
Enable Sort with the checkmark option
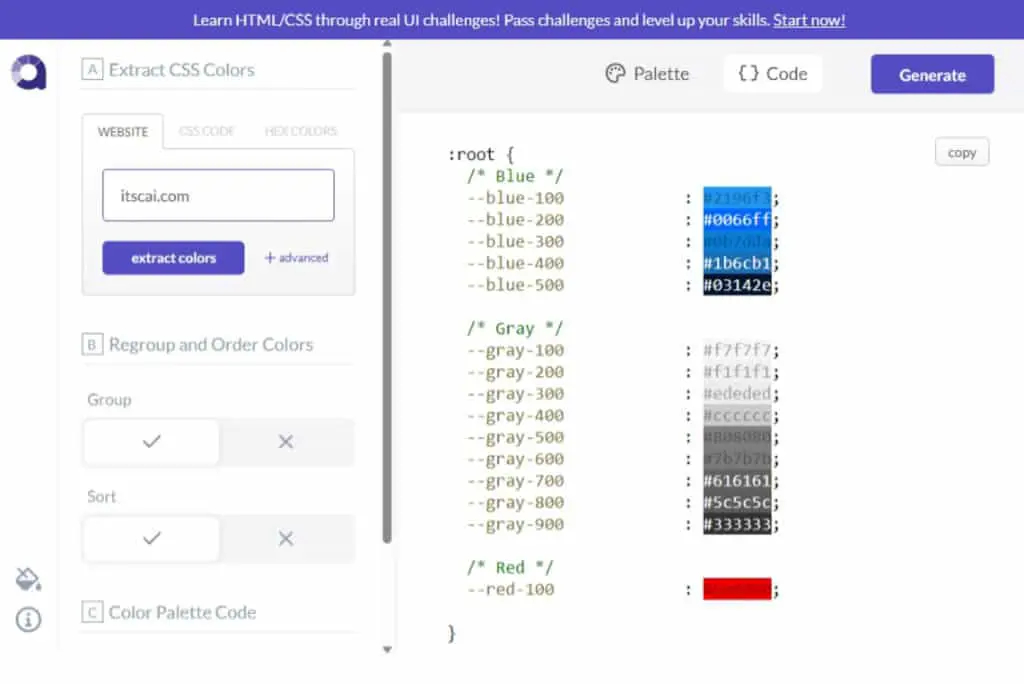tap(152, 538)
